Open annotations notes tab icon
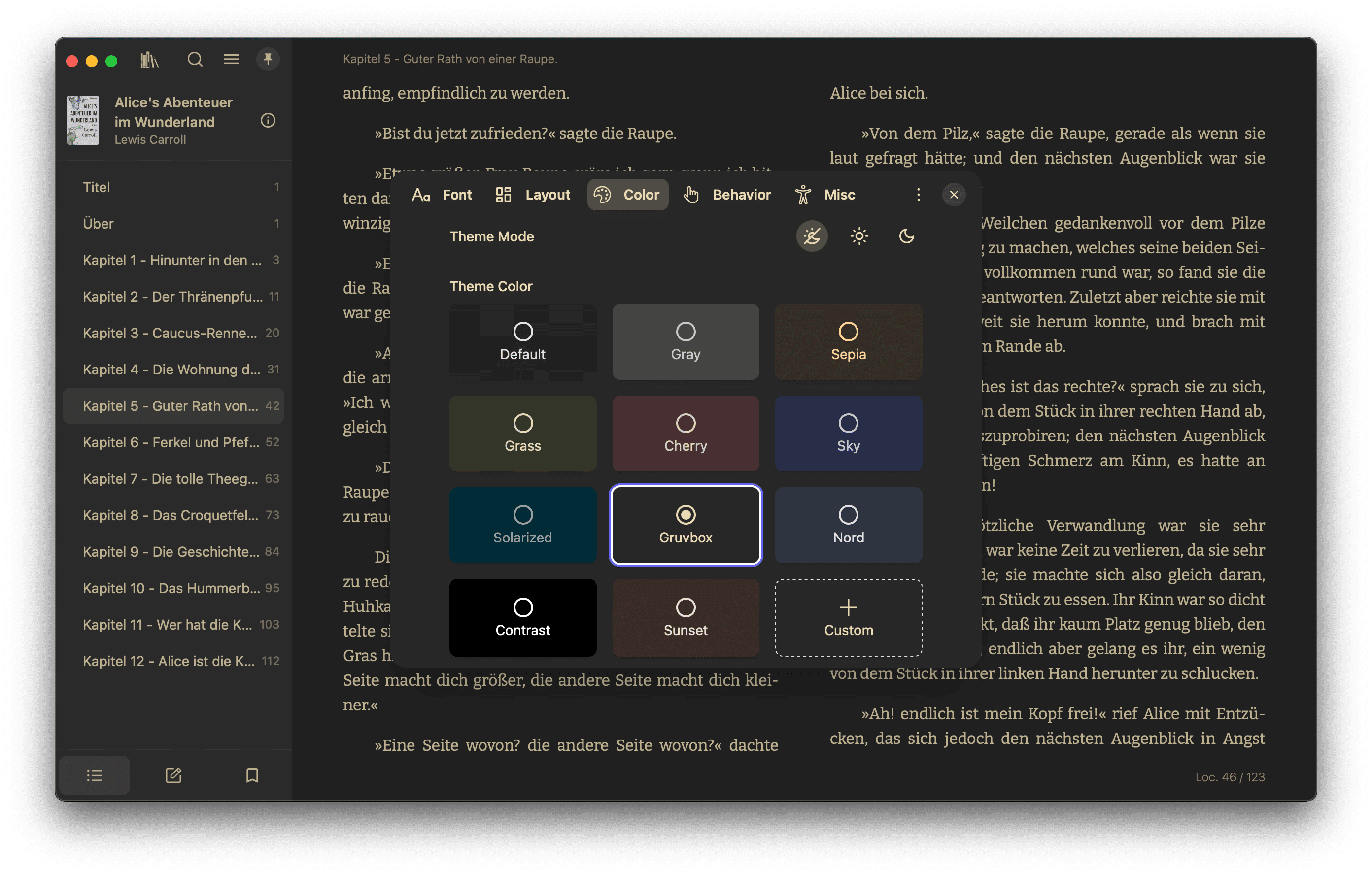Image resolution: width=1372 pixels, height=874 pixels. tap(173, 775)
